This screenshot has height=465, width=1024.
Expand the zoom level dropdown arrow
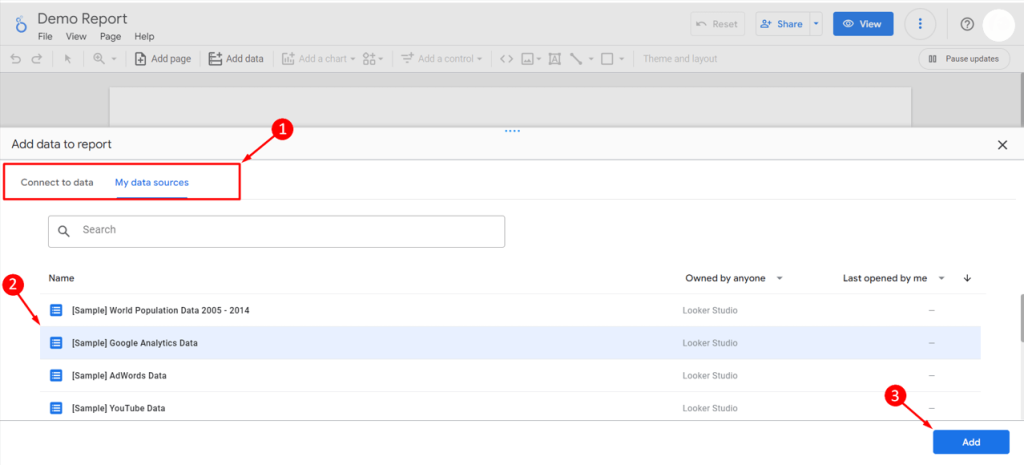(x=114, y=59)
